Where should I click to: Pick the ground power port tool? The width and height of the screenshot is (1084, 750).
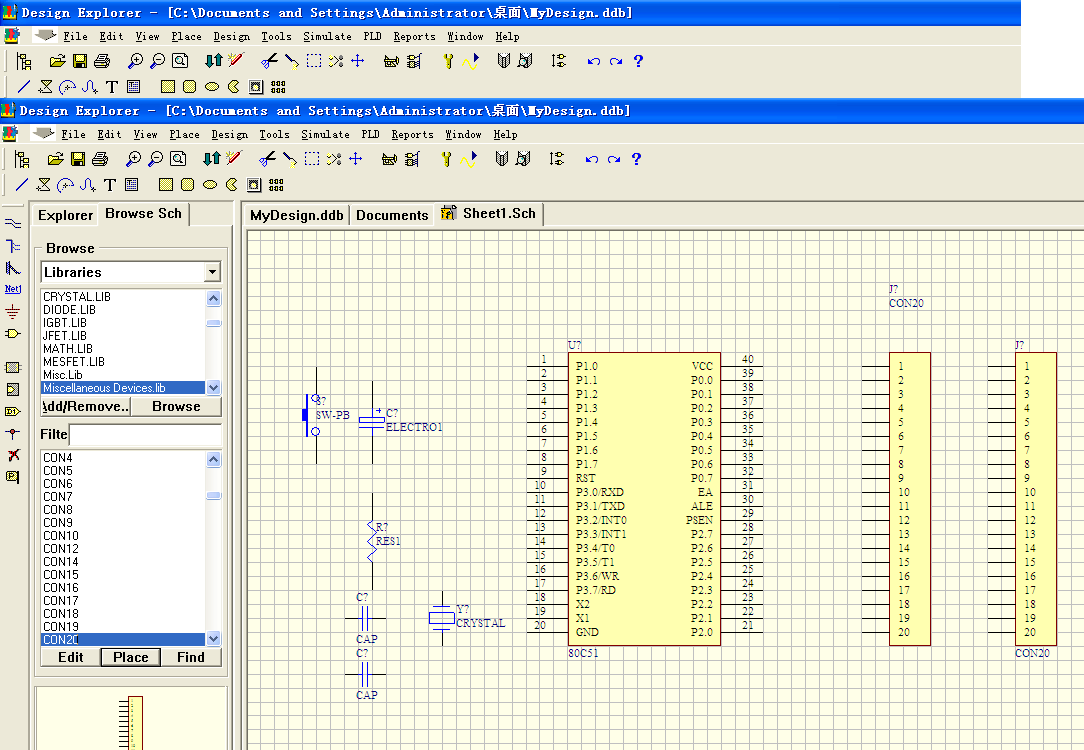pos(13,311)
